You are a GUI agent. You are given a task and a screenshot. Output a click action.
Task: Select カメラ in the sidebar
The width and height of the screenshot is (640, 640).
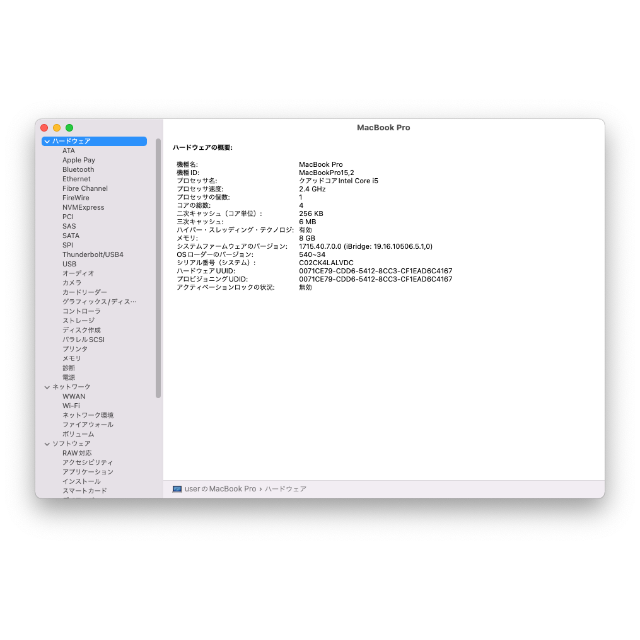(72, 282)
